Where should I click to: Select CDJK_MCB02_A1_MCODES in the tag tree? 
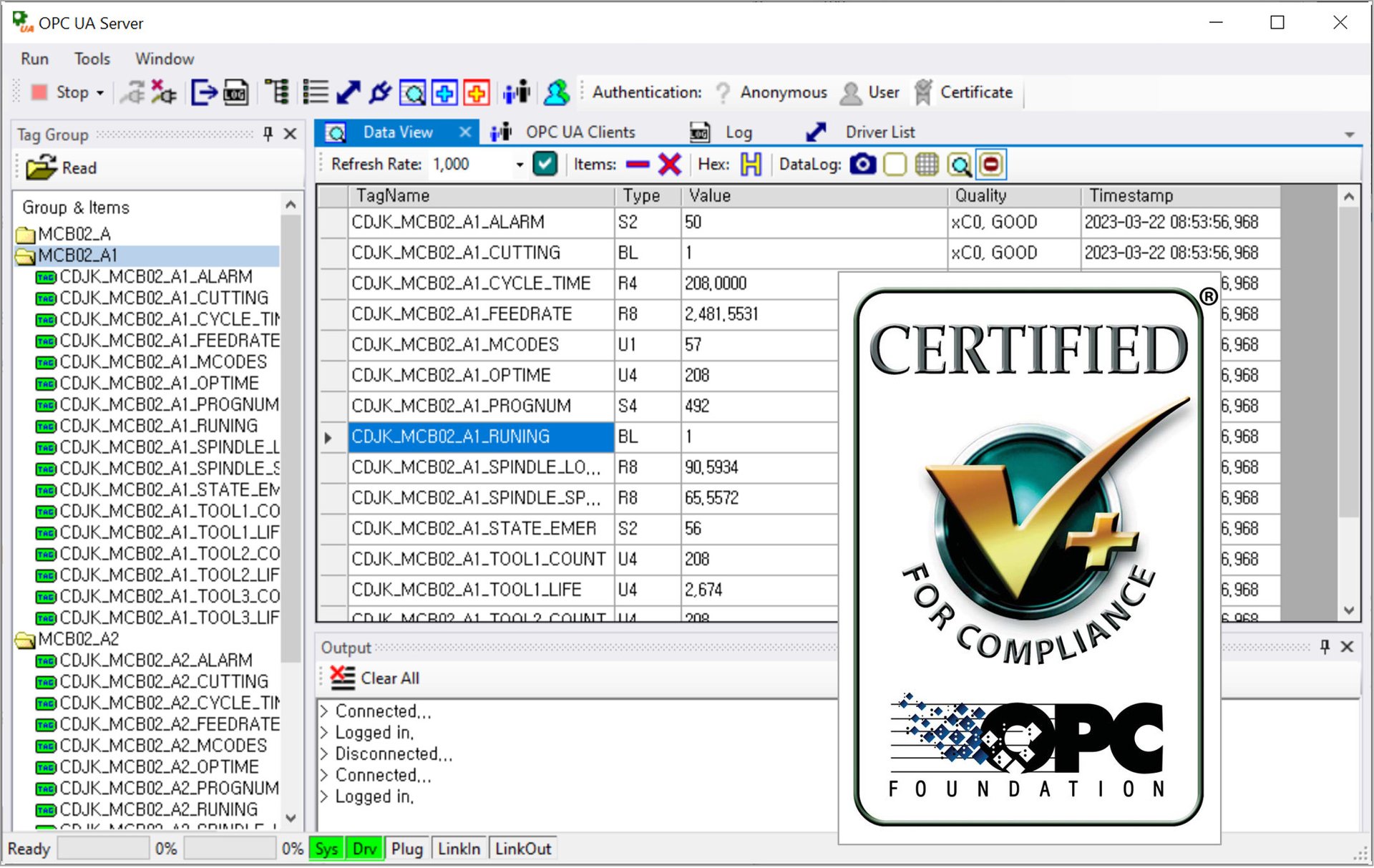[162, 362]
